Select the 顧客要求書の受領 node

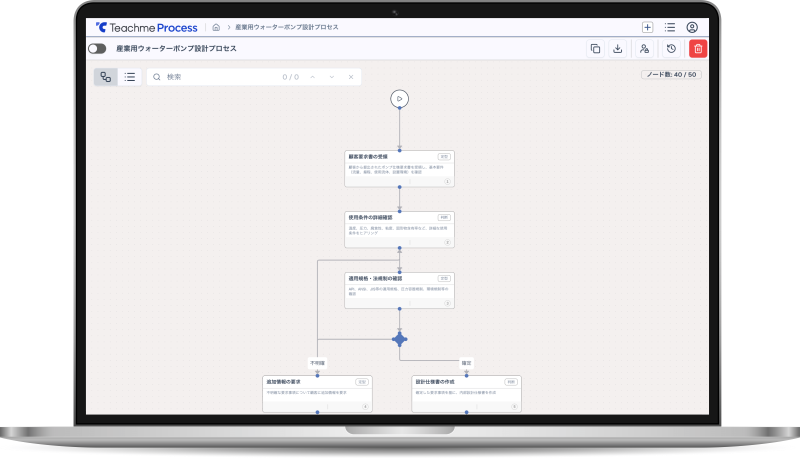click(399, 168)
